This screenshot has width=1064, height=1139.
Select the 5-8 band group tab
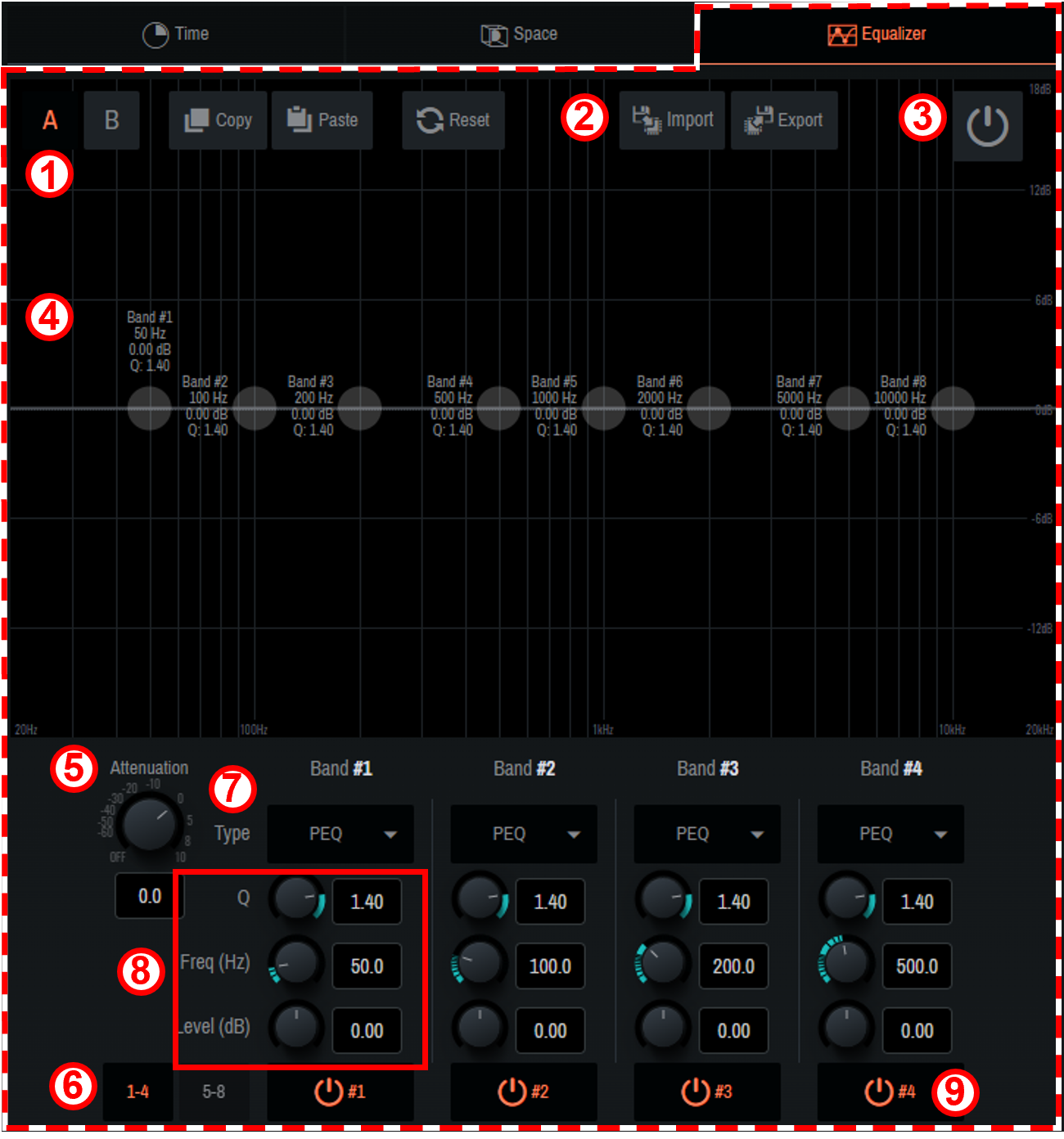pyautogui.click(x=214, y=1092)
